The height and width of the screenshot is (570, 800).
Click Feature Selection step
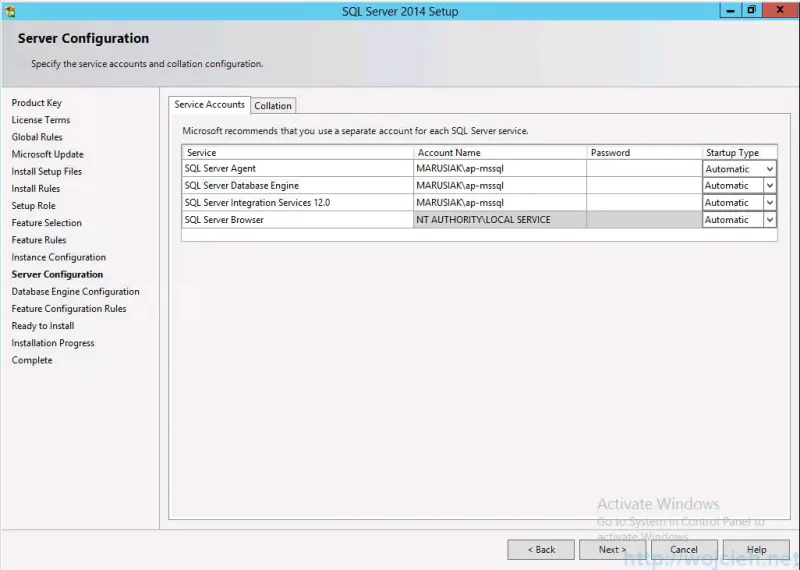point(46,222)
